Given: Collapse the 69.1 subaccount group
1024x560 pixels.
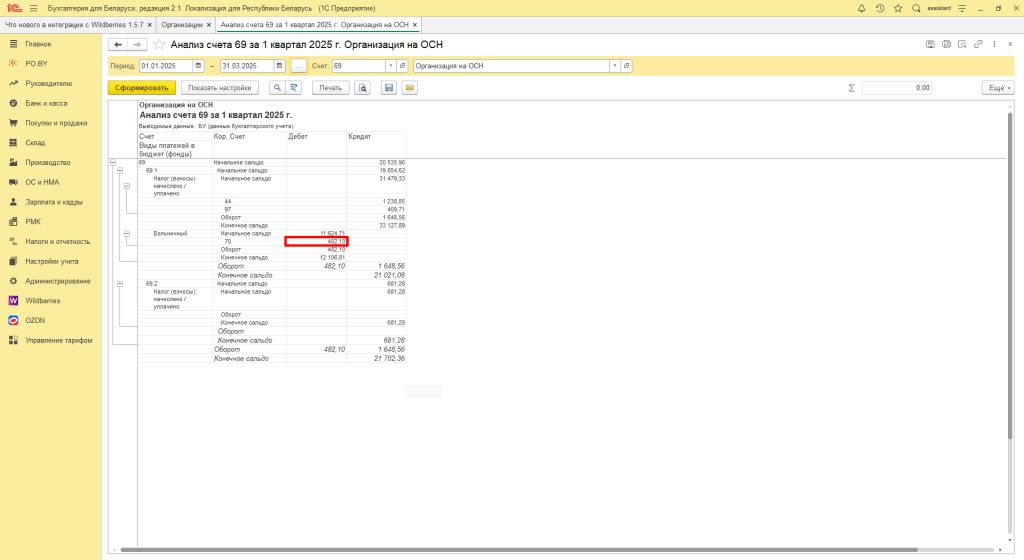Looking at the screenshot, I should click(x=119, y=171).
